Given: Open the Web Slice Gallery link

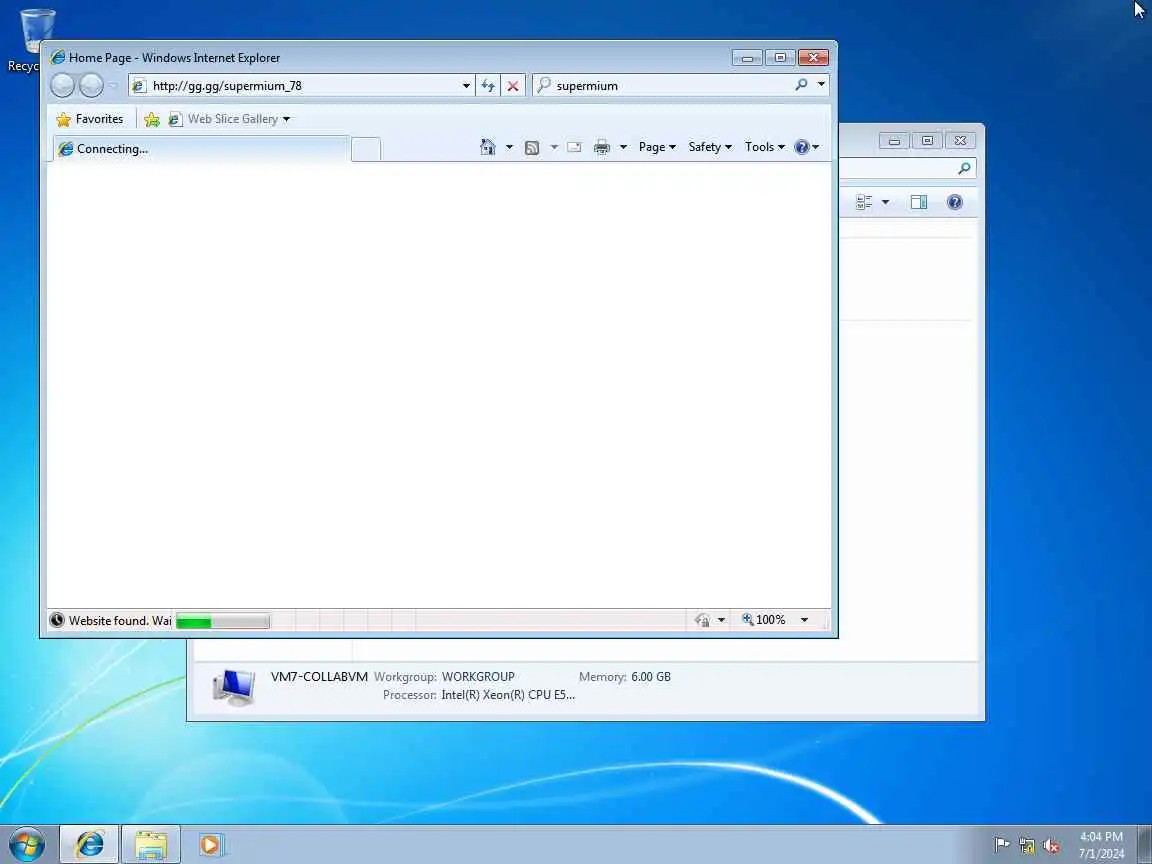Looking at the screenshot, I should tap(224, 119).
